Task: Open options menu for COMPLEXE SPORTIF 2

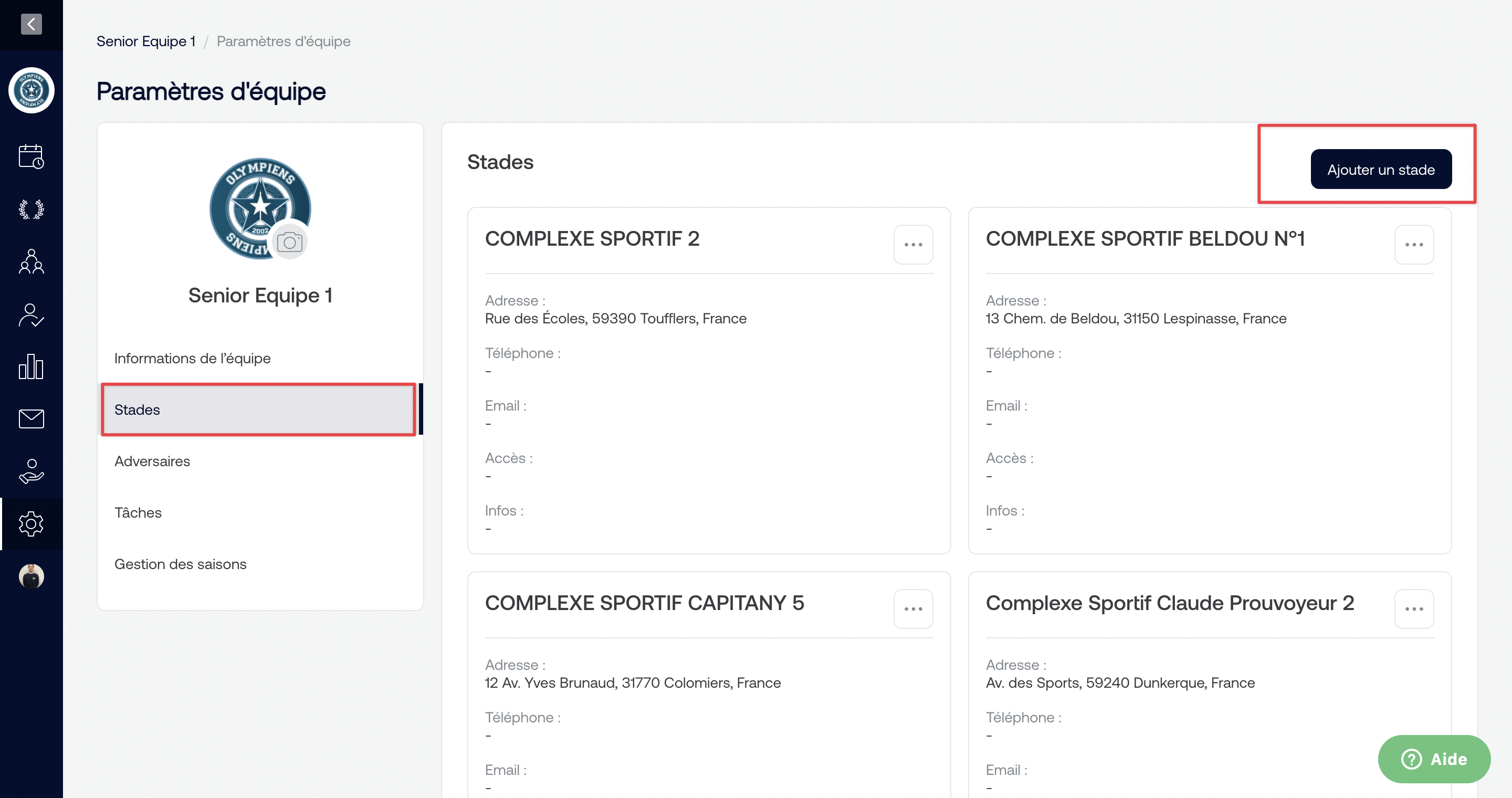Action: tap(913, 245)
